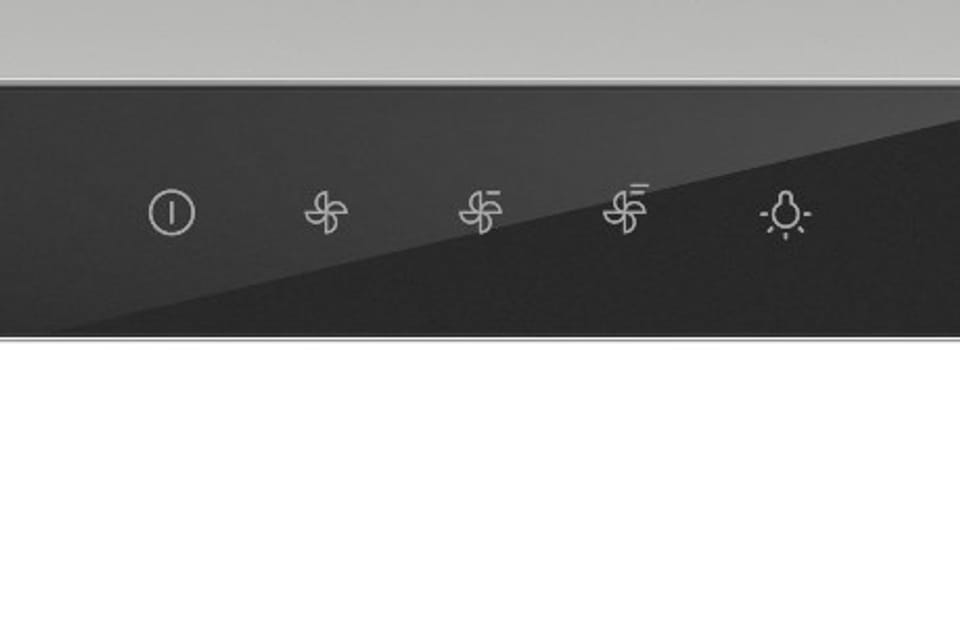Screen dimensions: 960x627
Task: Toggle the hood power with circle-line icon
Action: [172, 212]
